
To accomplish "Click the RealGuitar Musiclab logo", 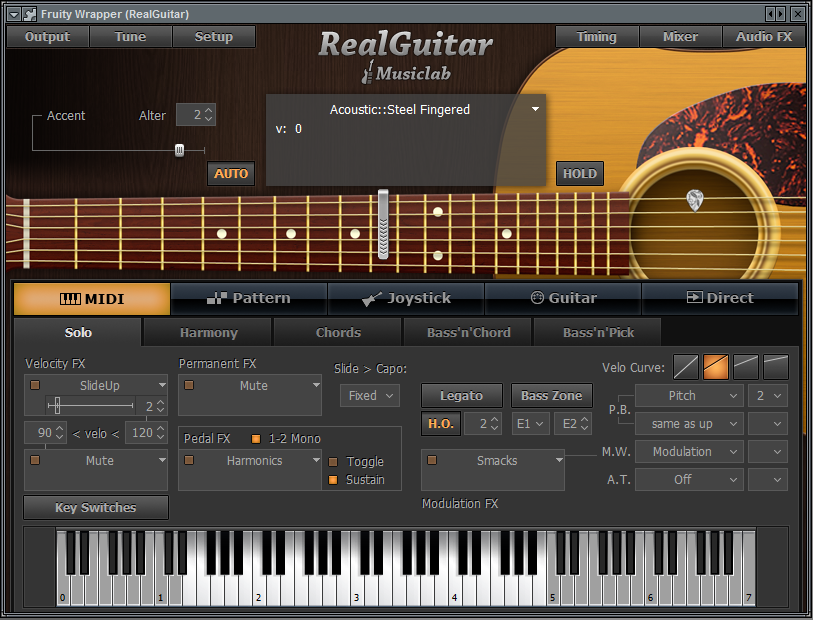I will point(405,56).
